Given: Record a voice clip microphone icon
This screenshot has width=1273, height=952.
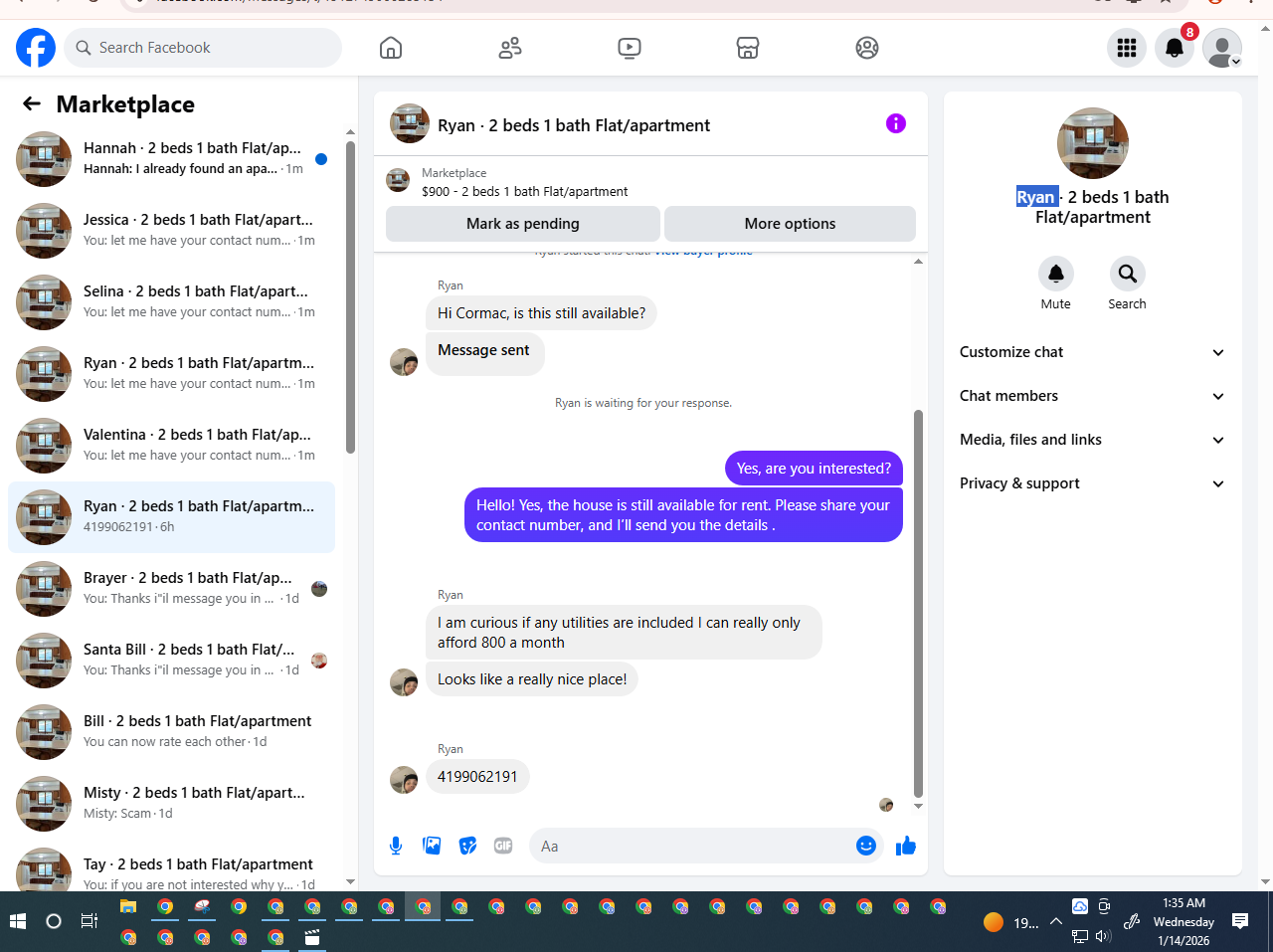Looking at the screenshot, I should [x=396, y=846].
